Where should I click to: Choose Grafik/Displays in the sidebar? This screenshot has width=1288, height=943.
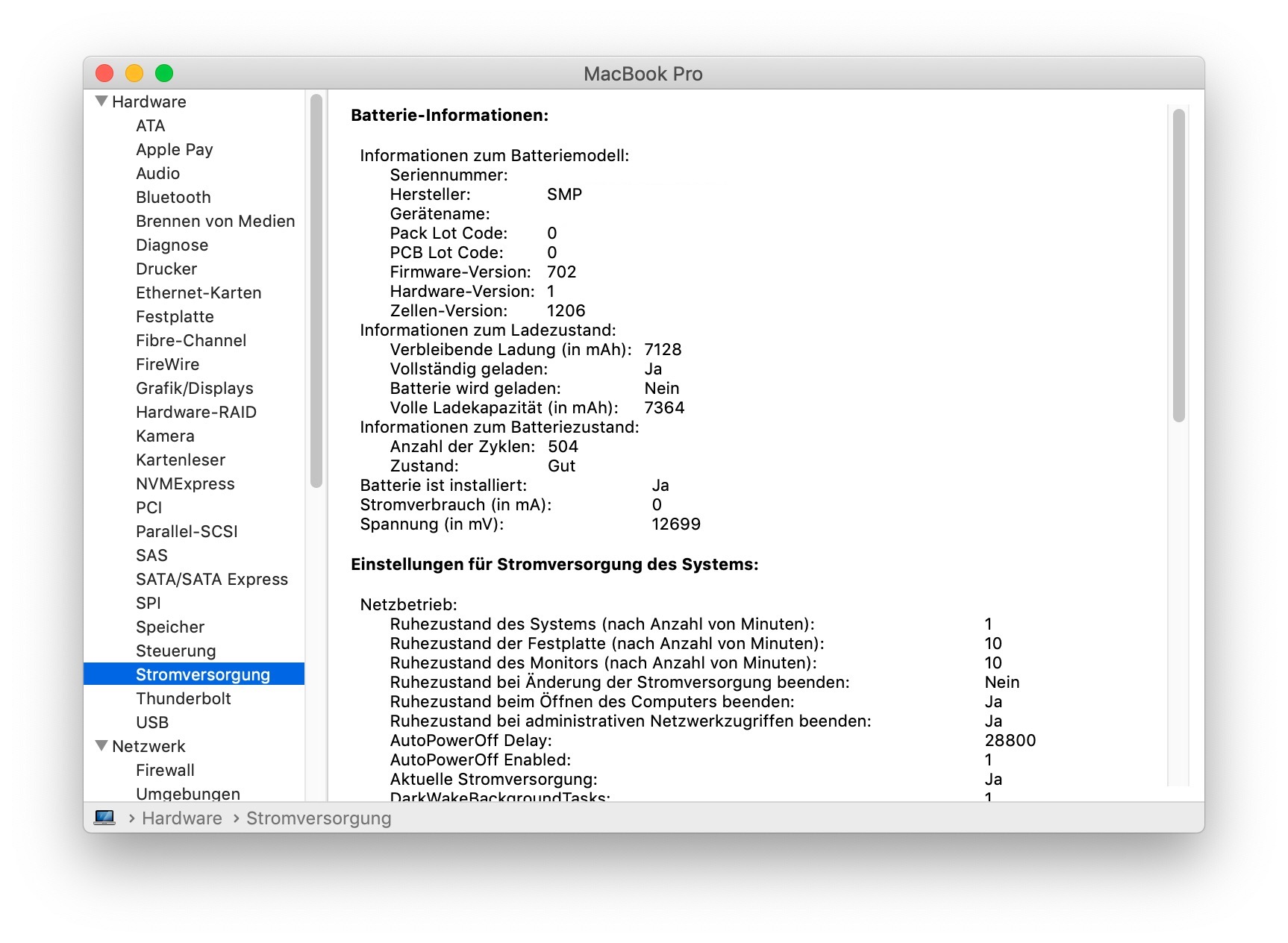coord(194,388)
